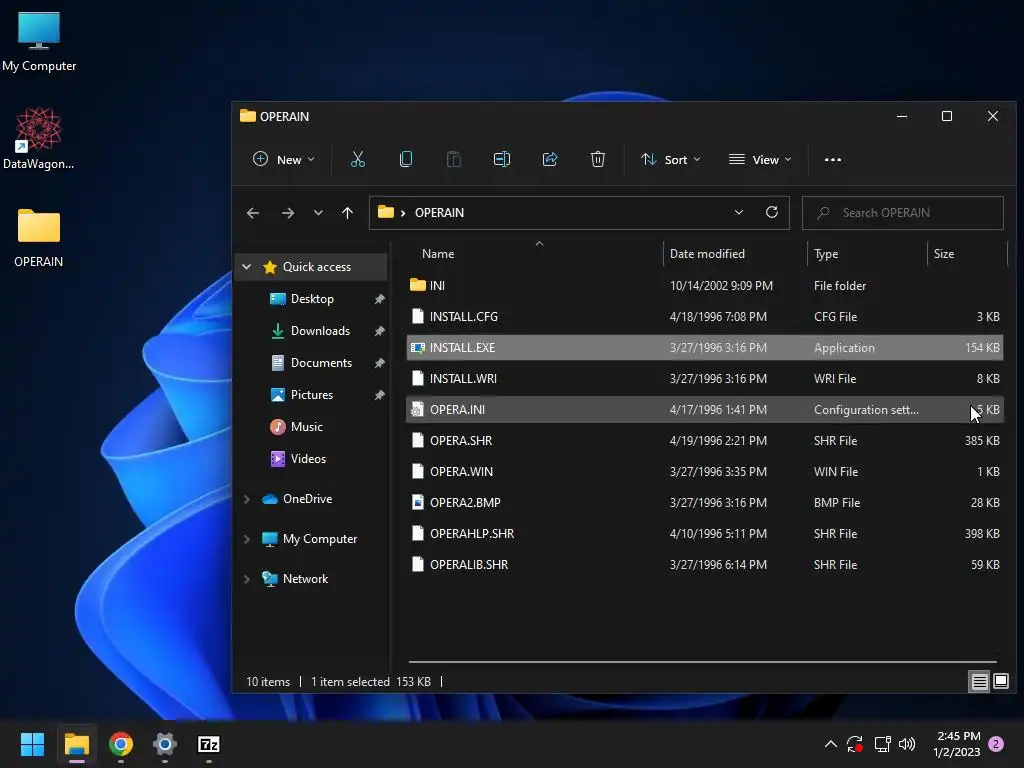Click the Delete trash icon
Image resolution: width=1024 pixels, height=768 pixels.
tap(598, 159)
